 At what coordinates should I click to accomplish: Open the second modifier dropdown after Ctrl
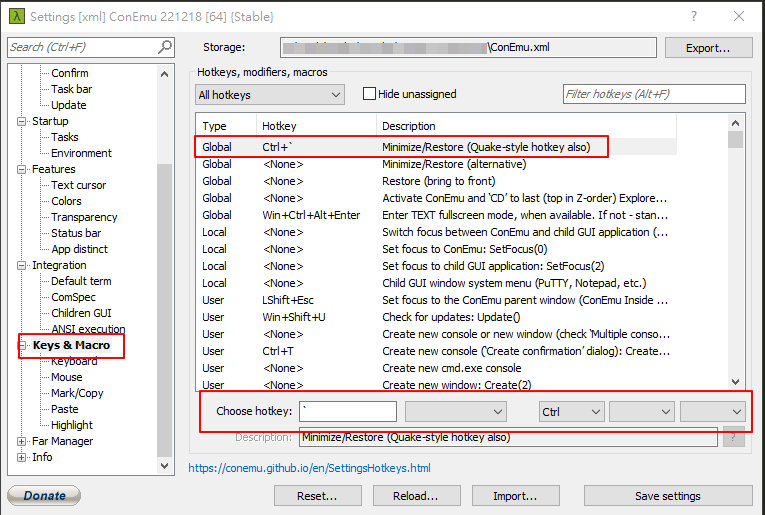[642, 412]
